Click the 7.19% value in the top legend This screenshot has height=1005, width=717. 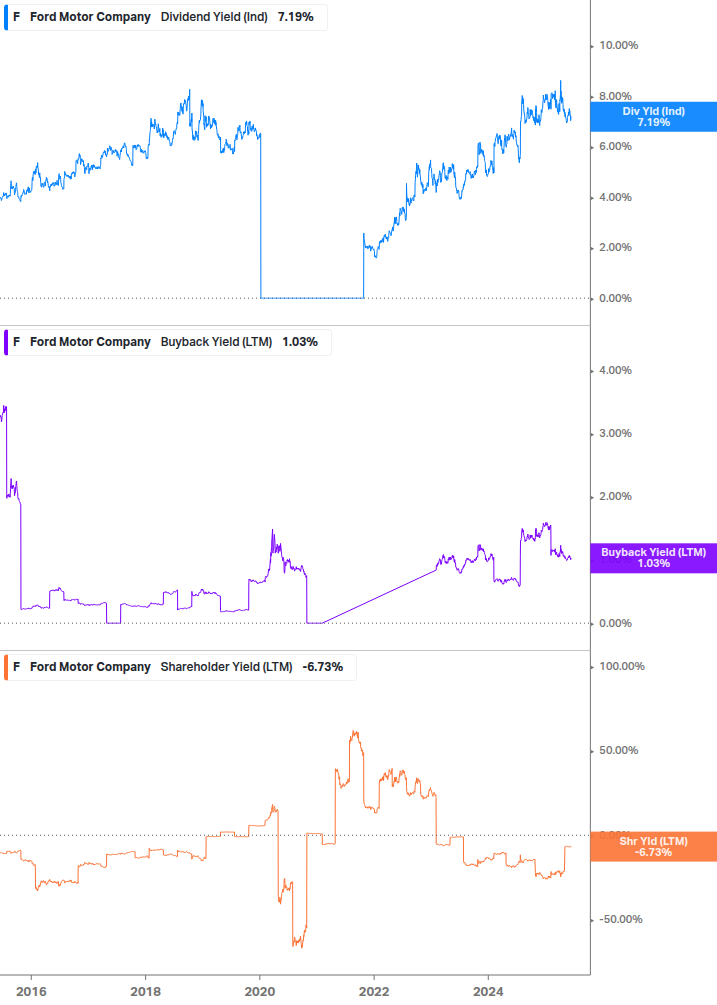click(x=295, y=17)
